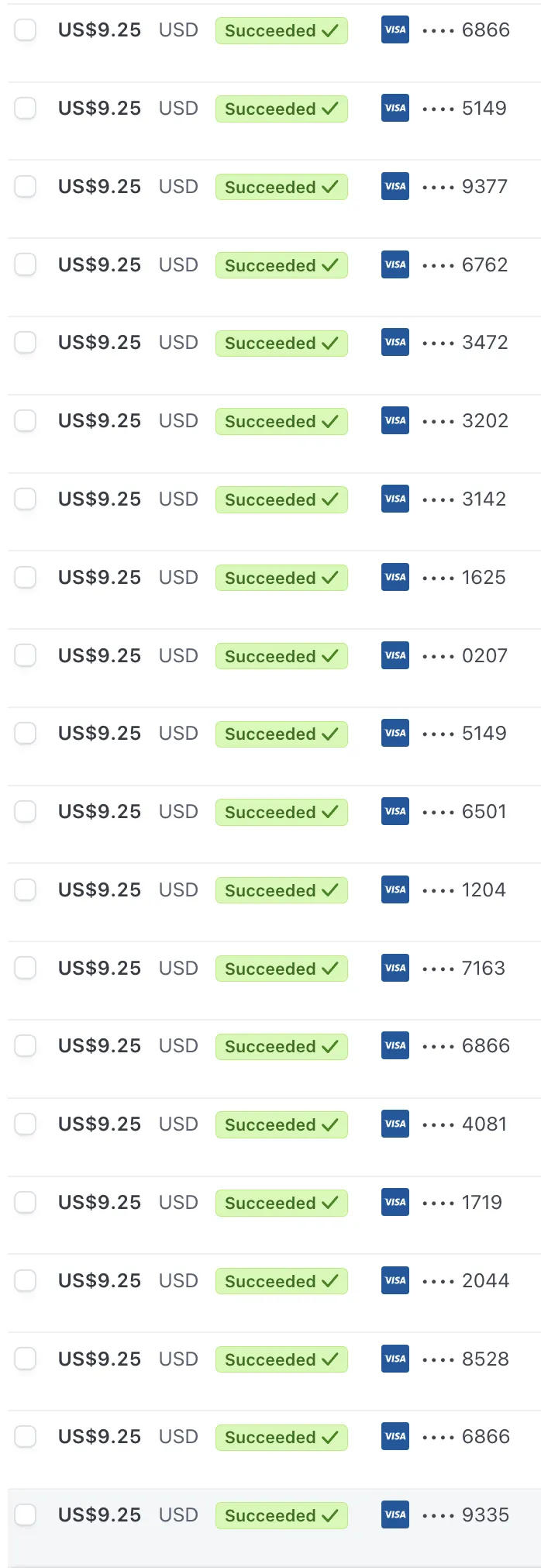Click the Visa logo next to 3202
The width and height of the screenshot is (541, 1568).
[395, 420]
